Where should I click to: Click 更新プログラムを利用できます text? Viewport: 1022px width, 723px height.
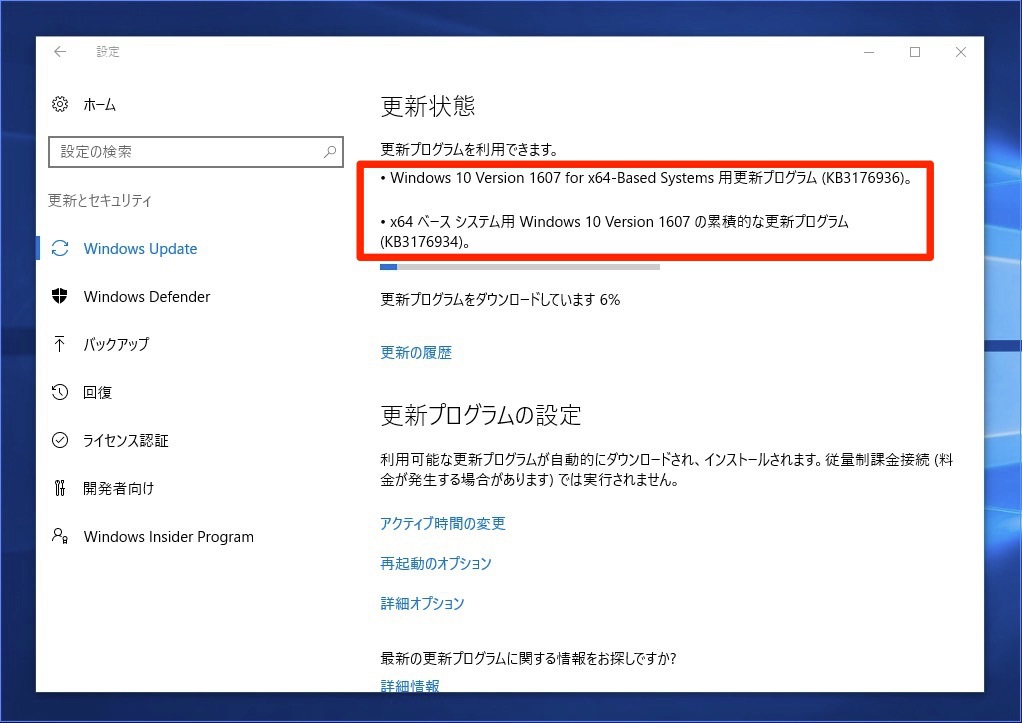469,150
